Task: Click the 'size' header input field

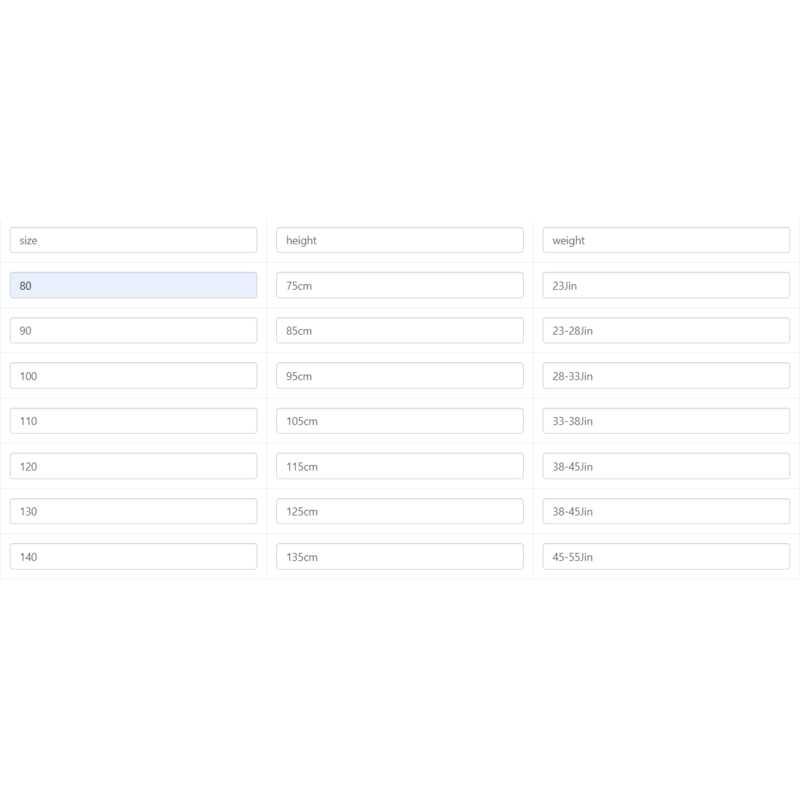Action: pyautogui.click(x=133, y=240)
